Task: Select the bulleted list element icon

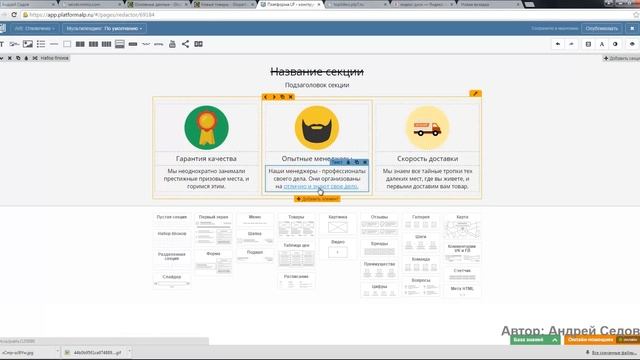Action: tap(41, 44)
